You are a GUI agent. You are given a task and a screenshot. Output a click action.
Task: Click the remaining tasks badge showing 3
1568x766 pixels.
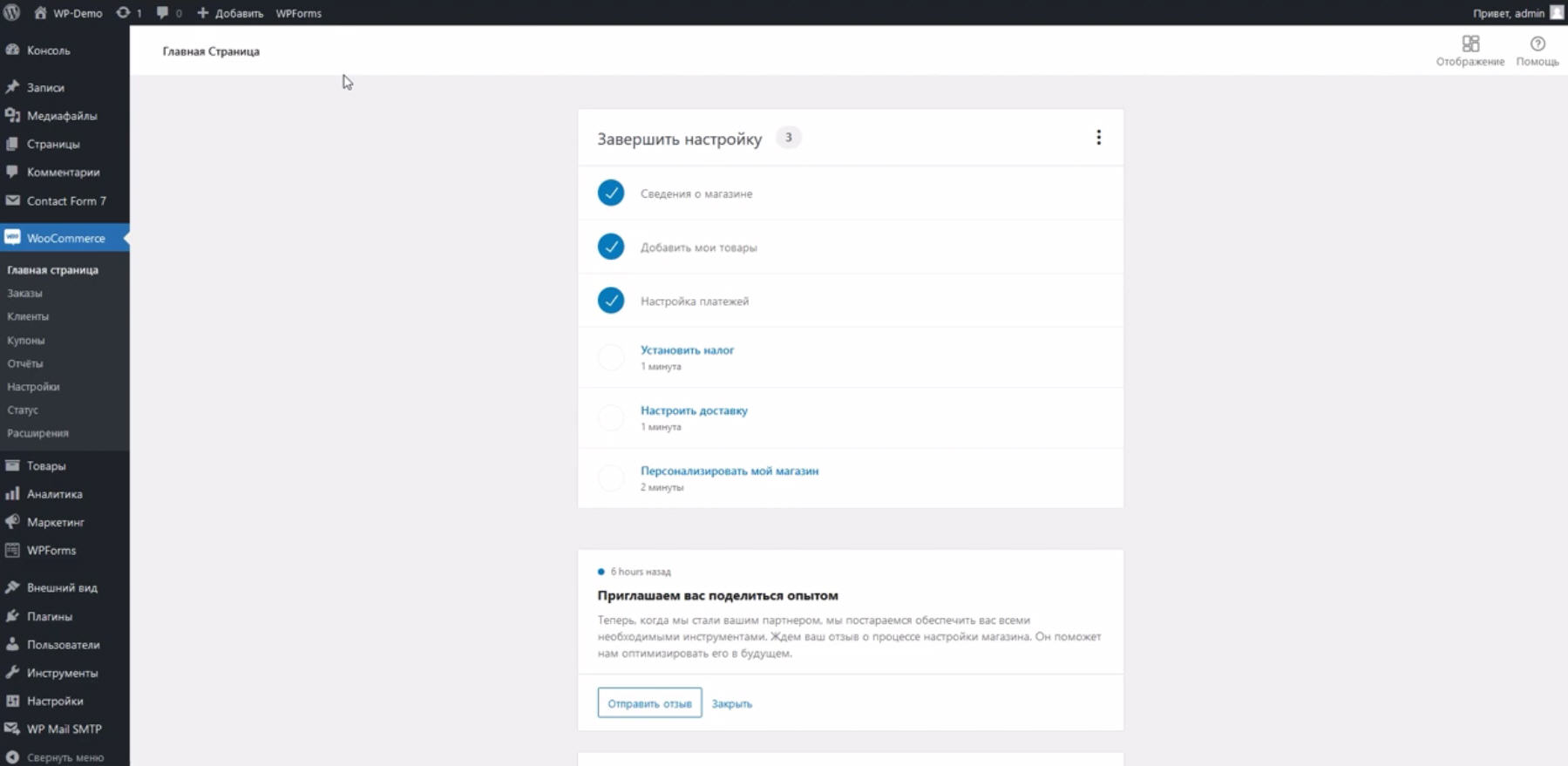click(x=789, y=138)
